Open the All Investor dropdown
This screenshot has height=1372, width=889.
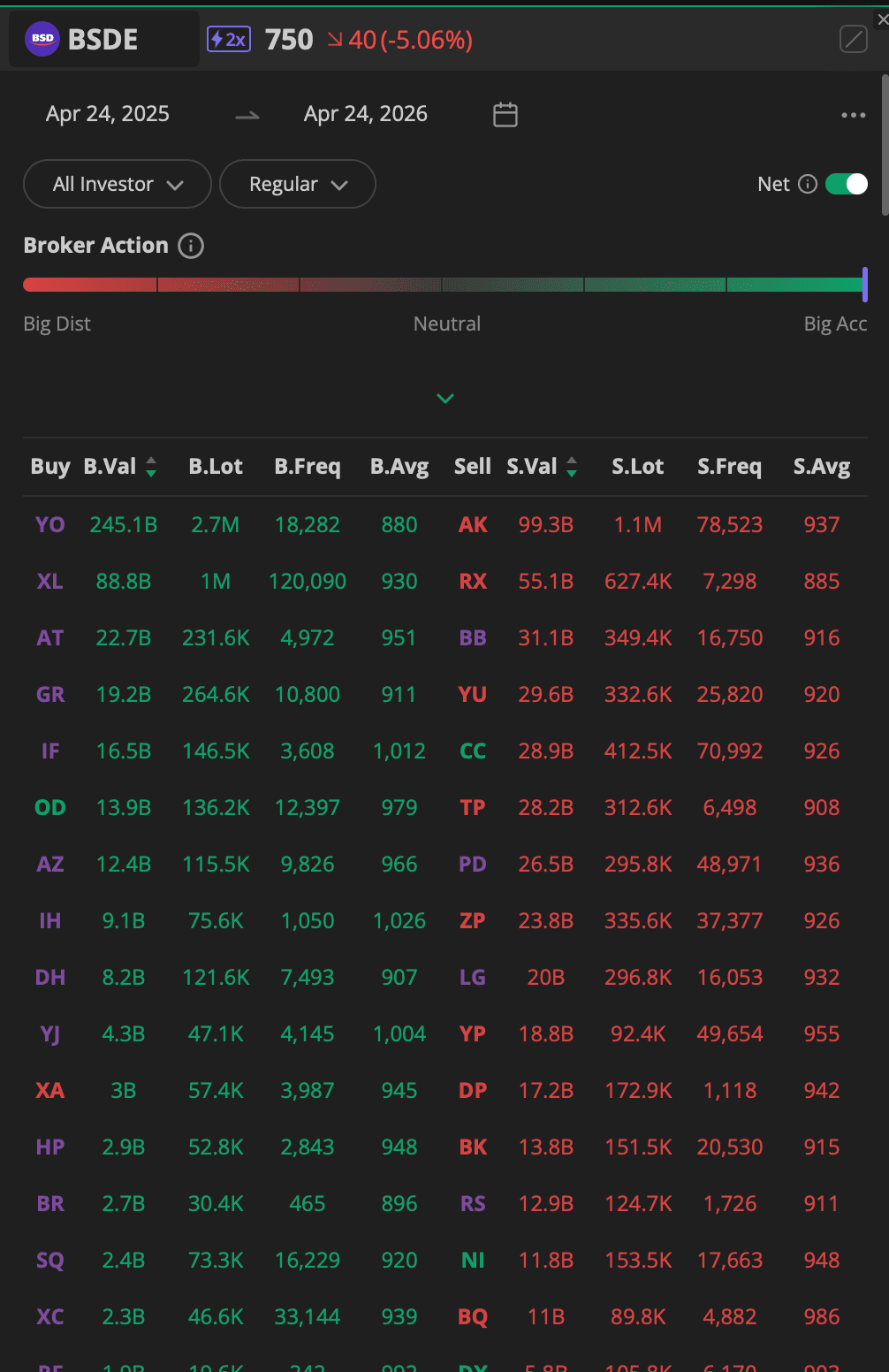116,184
